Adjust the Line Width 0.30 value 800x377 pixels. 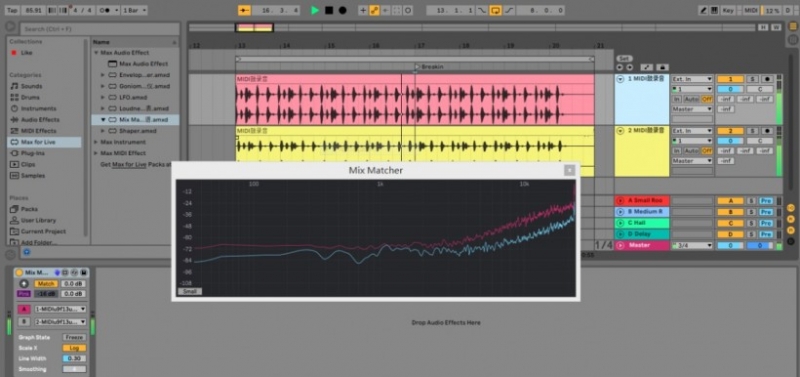pyautogui.click(x=74, y=359)
